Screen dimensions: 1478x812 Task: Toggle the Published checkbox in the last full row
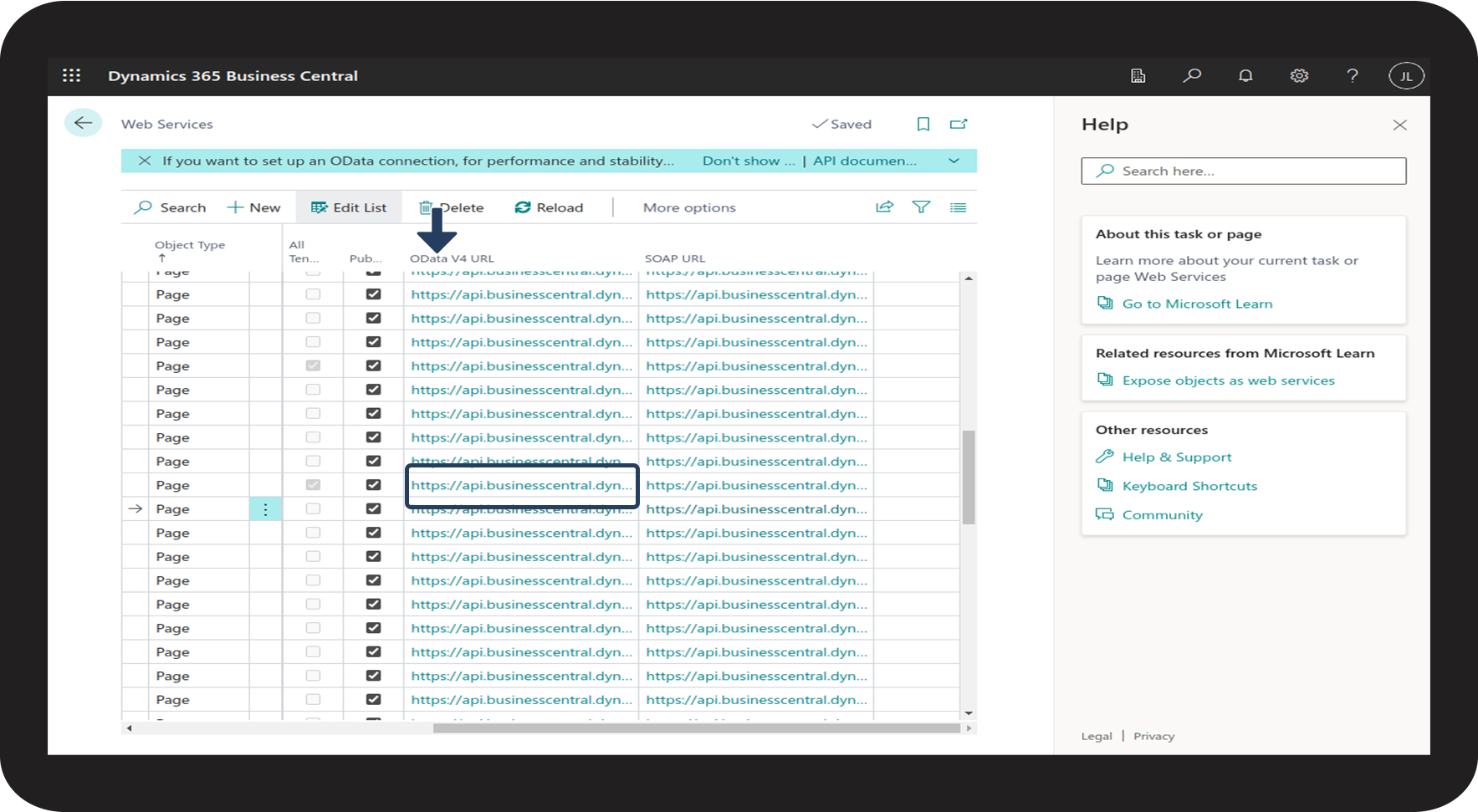[x=373, y=699]
